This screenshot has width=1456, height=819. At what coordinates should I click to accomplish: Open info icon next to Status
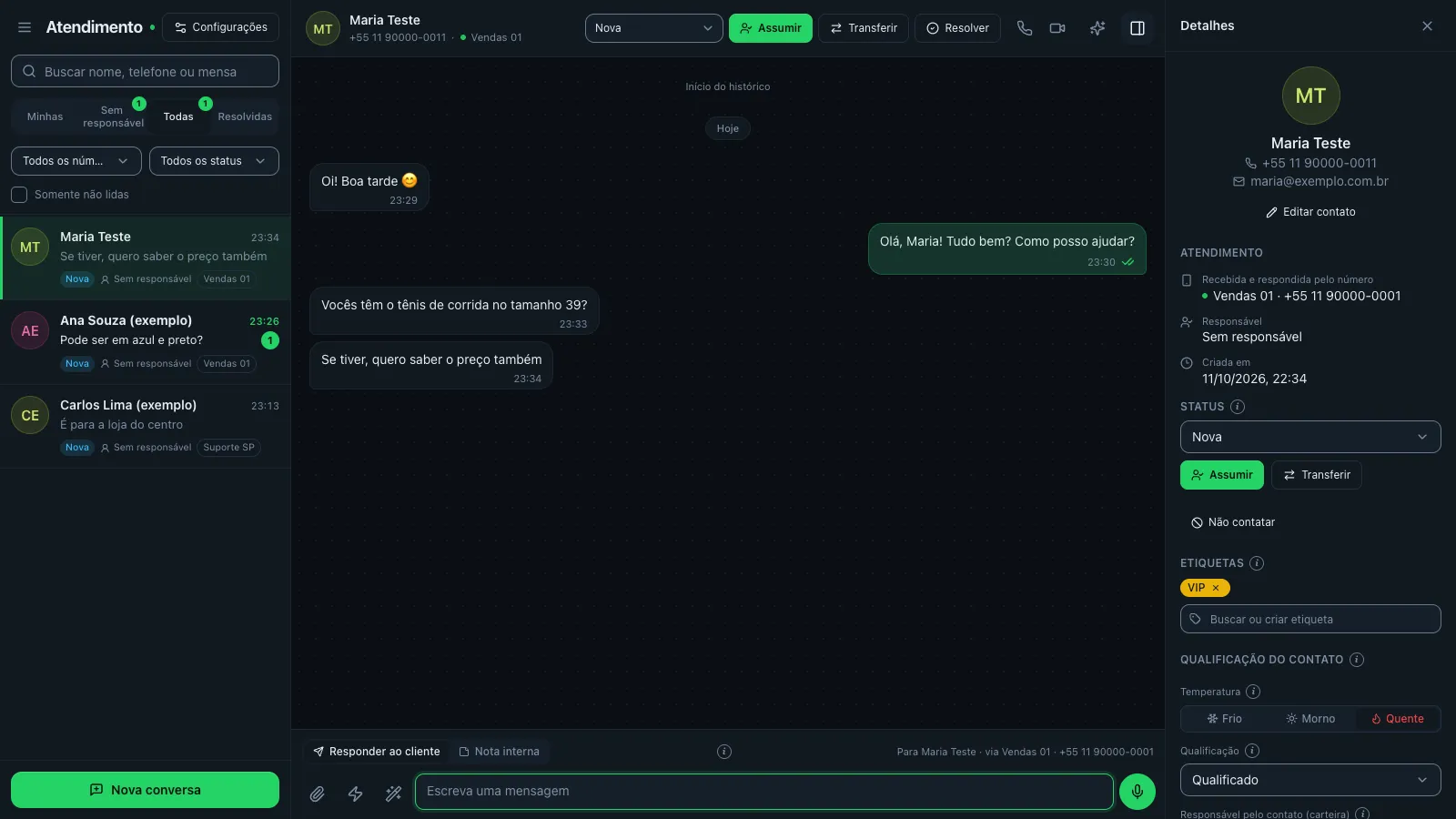point(1238,407)
